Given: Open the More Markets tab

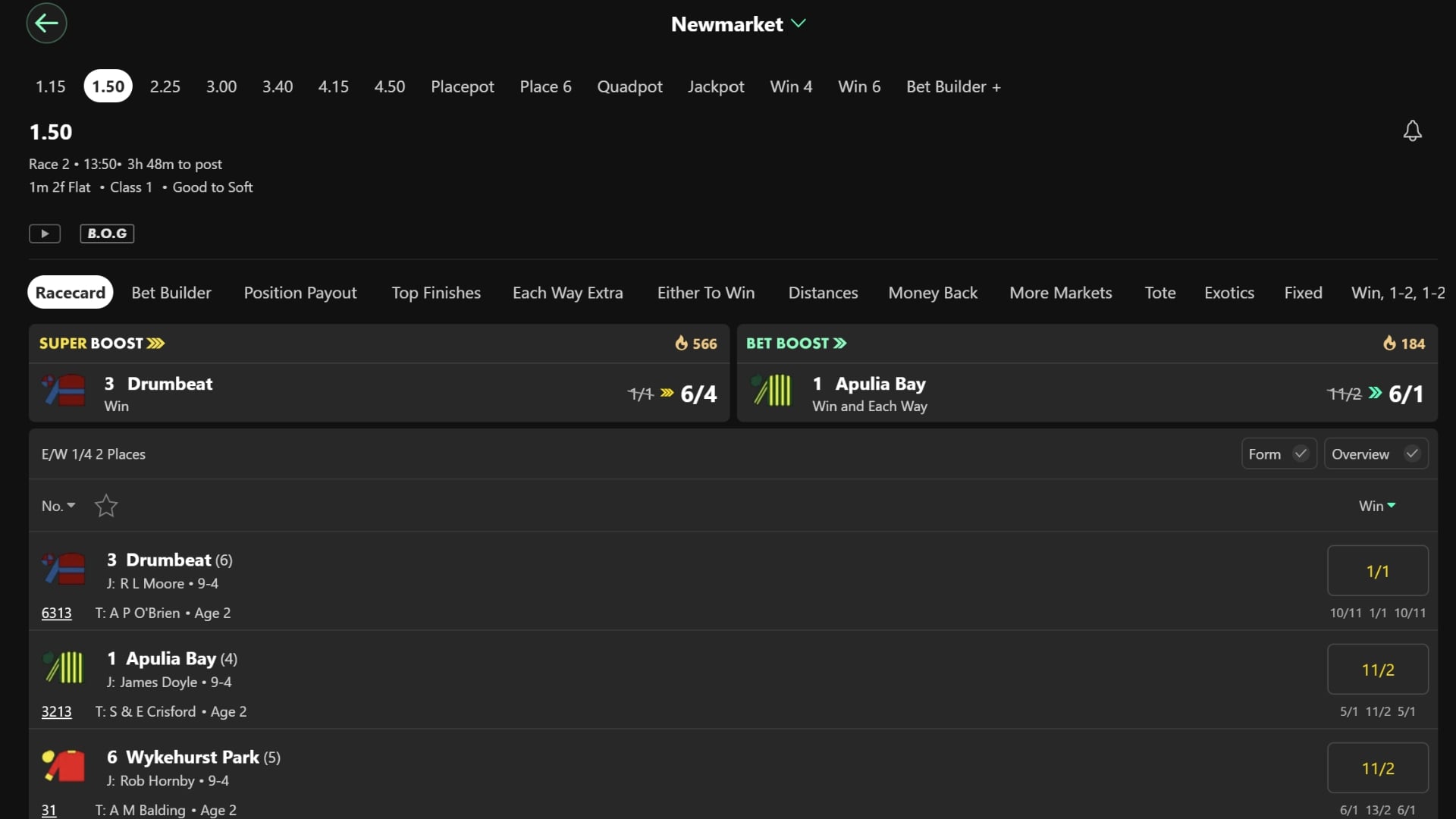Looking at the screenshot, I should pyautogui.click(x=1061, y=293).
